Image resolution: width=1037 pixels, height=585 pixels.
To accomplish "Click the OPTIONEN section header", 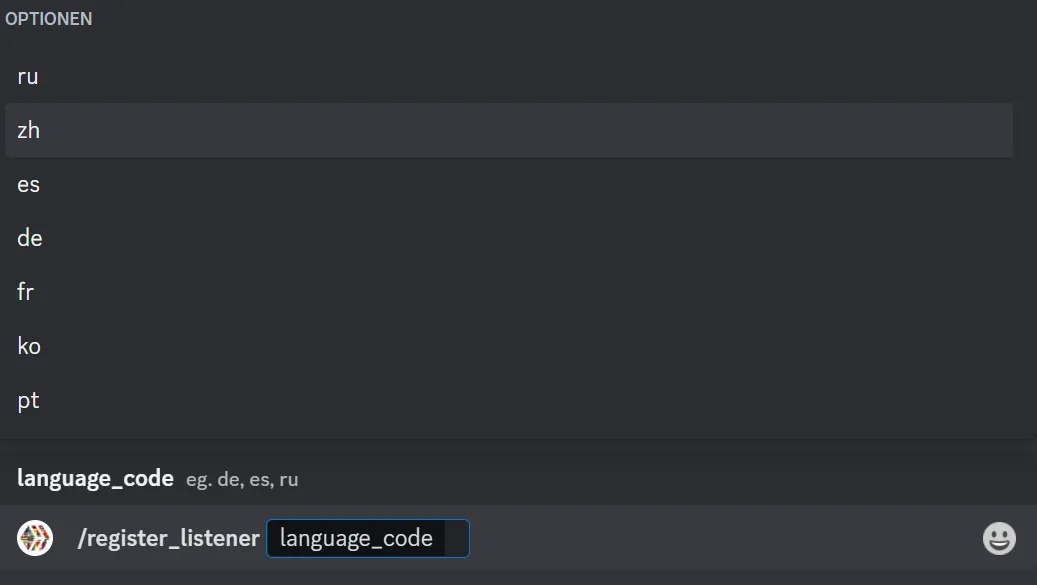I will tap(48, 19).
